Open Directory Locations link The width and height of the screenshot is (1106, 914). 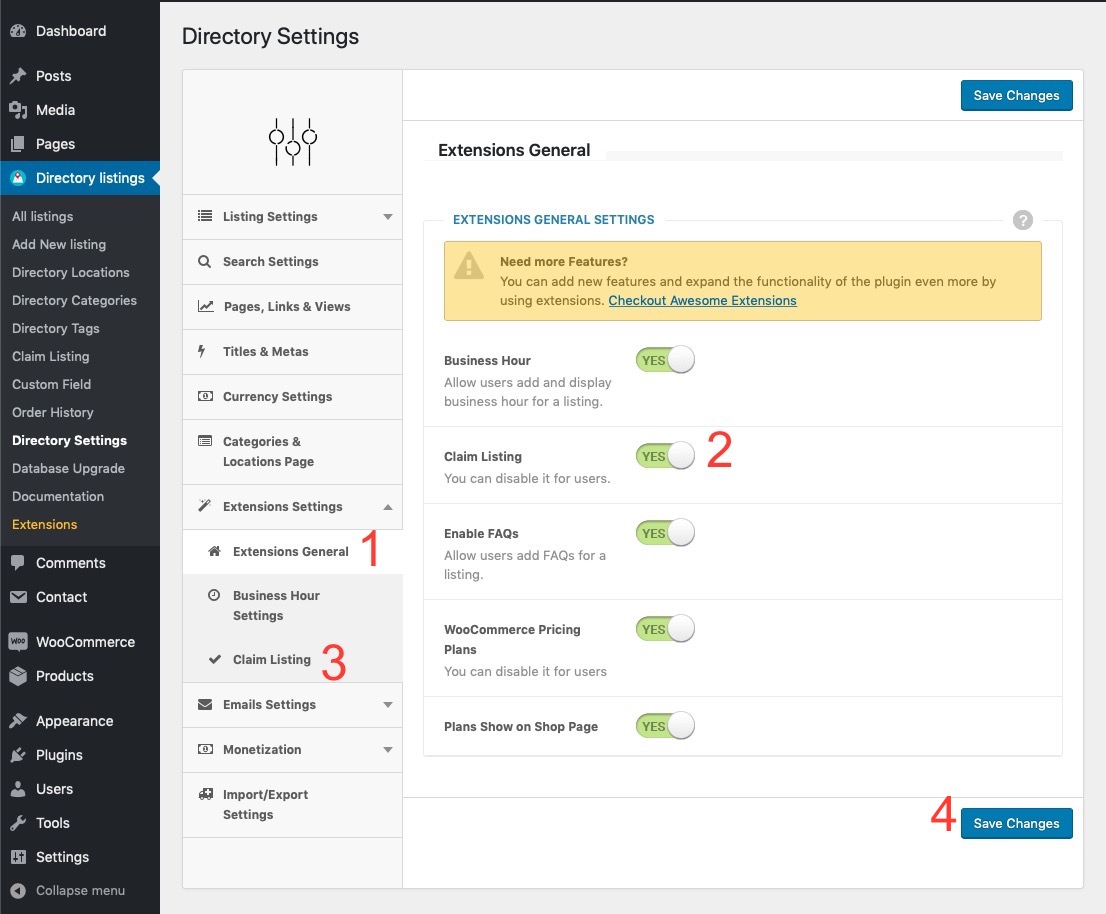[71, 272]
